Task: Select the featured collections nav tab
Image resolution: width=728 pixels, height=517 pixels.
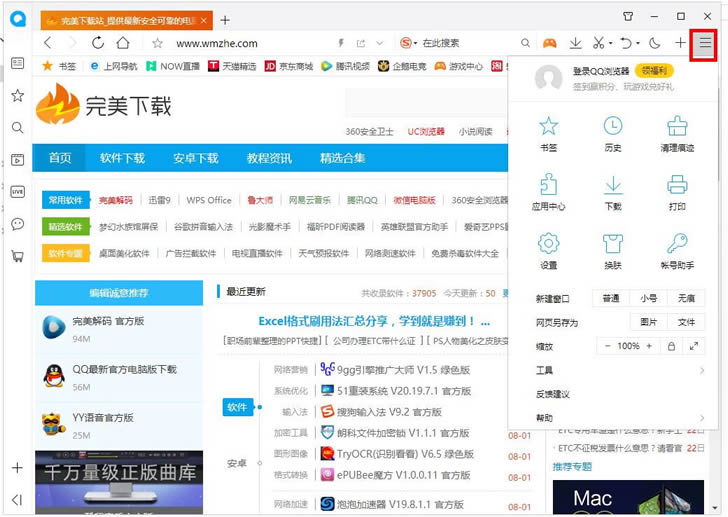Action: [x=343, y=158]
